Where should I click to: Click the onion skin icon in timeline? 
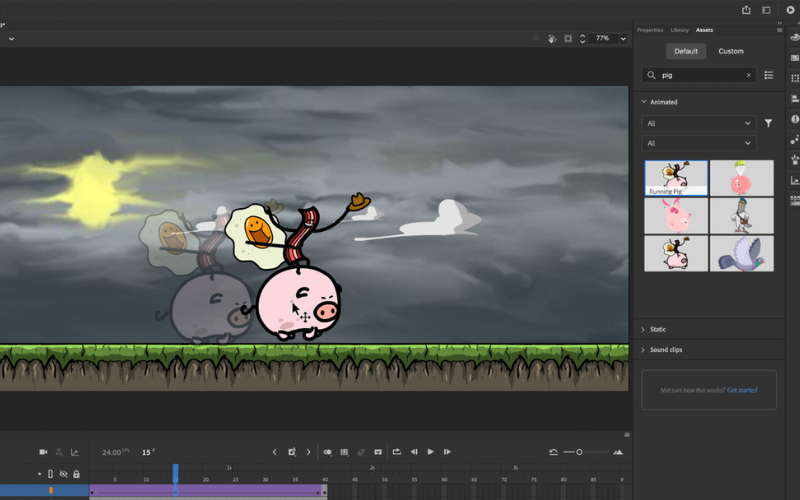click(327, 452)
